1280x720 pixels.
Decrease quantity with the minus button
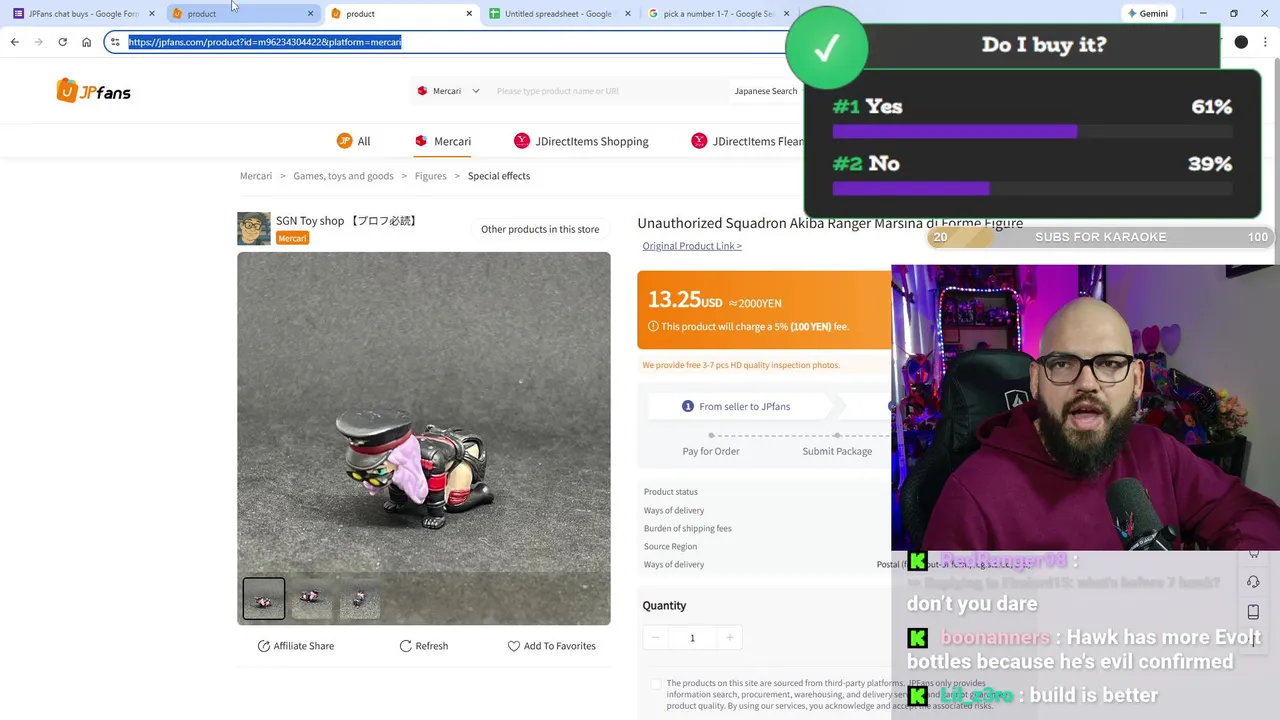pos(655,638)
